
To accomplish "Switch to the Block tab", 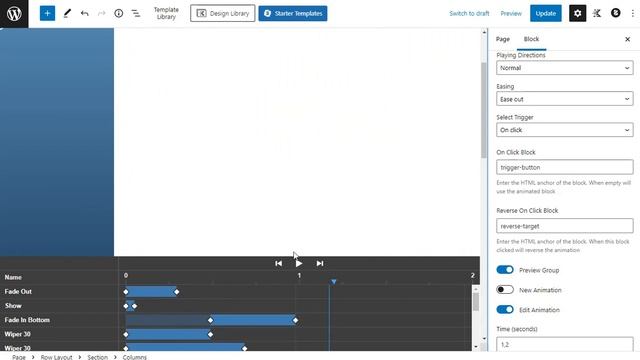I will click(531, 39).
